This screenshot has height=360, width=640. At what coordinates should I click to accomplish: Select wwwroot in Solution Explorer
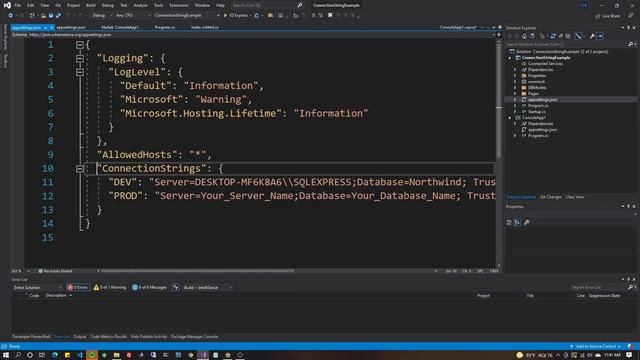(x=536, y=82)
